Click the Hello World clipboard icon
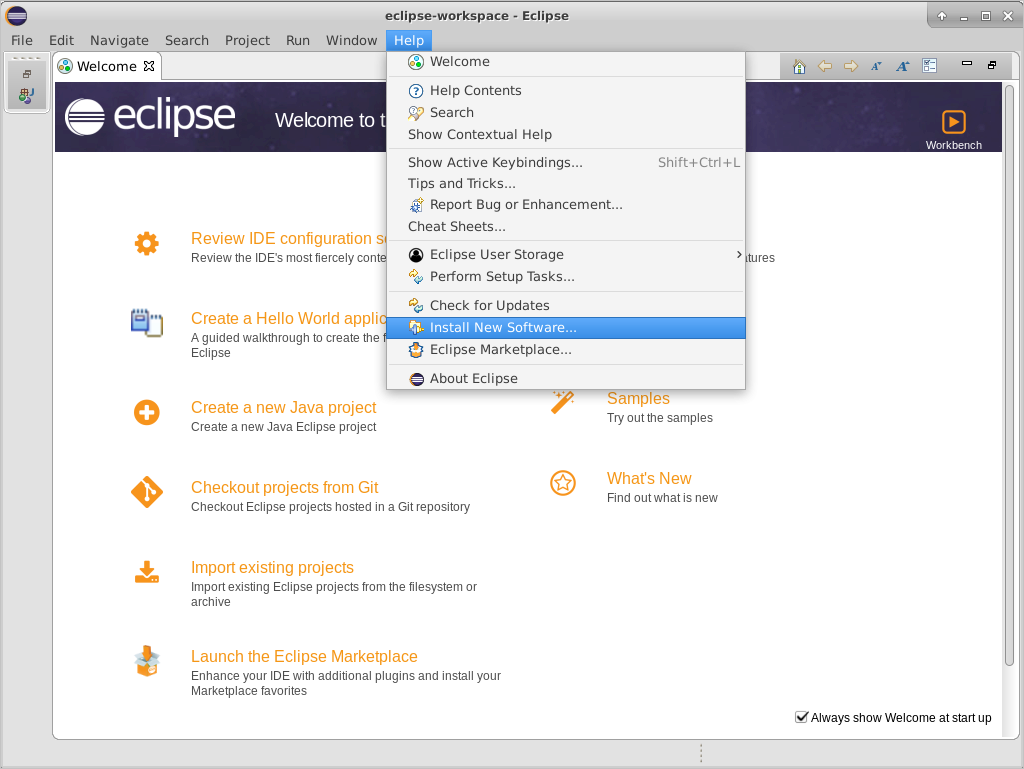1024x769 pixels. [x=147, y=323]
